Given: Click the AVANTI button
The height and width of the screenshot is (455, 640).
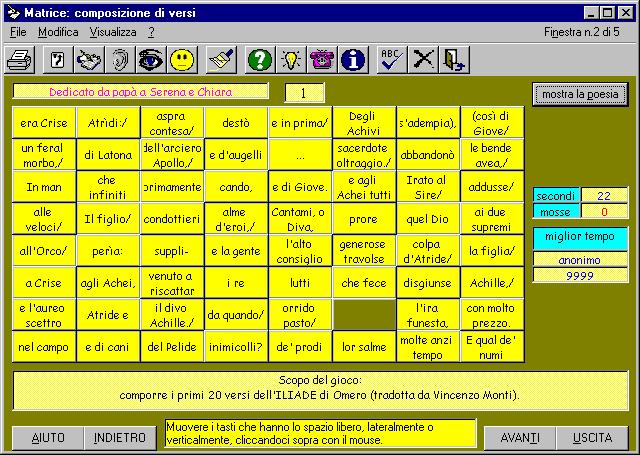Looking at the screenshot, I should (519, 438).
